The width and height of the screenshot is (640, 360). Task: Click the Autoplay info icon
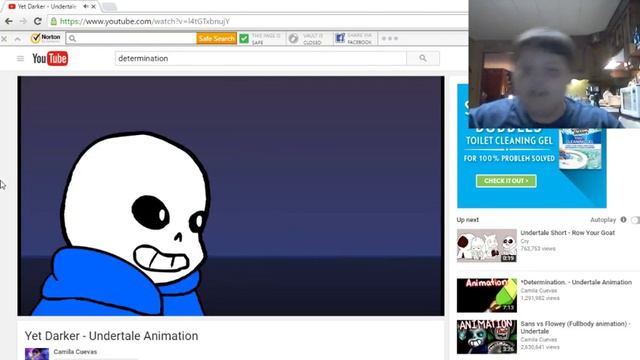tap(623, 220)
